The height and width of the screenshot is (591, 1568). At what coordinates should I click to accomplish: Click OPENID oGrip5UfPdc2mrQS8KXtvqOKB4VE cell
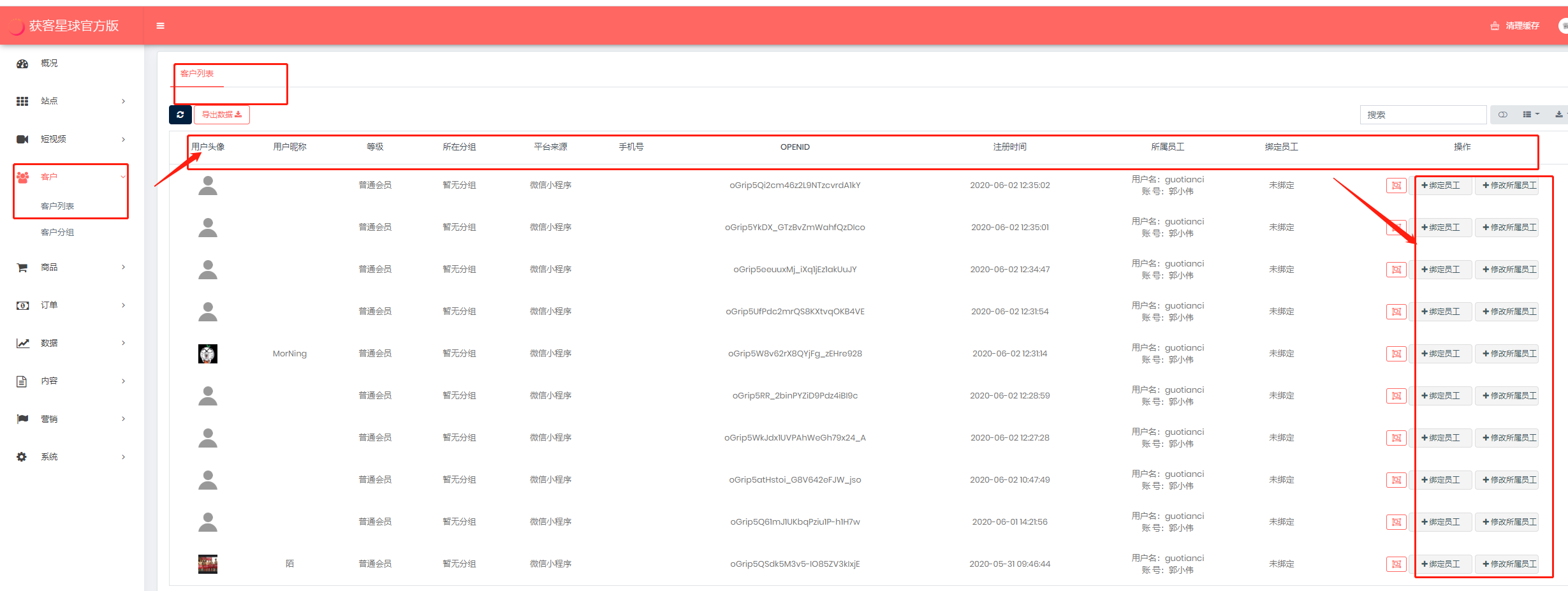coord(795,312)
